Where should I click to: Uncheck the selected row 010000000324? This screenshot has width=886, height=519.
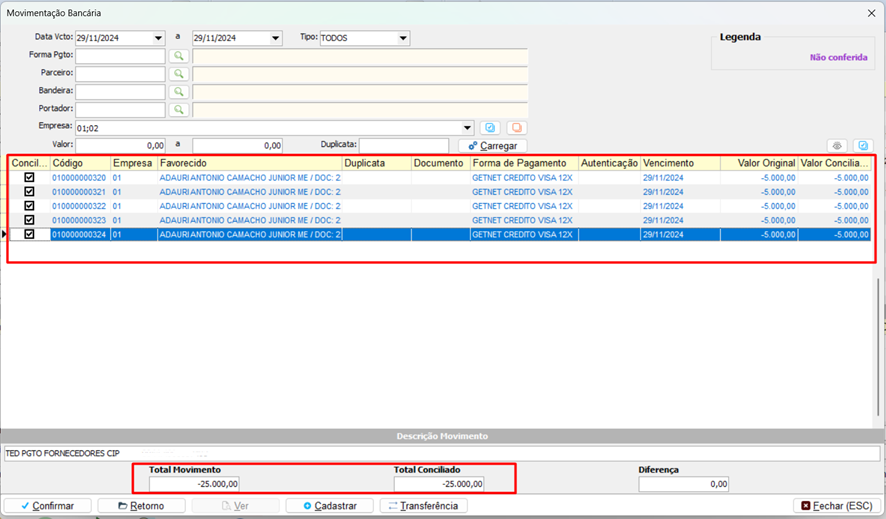click(x=29, y=234)
